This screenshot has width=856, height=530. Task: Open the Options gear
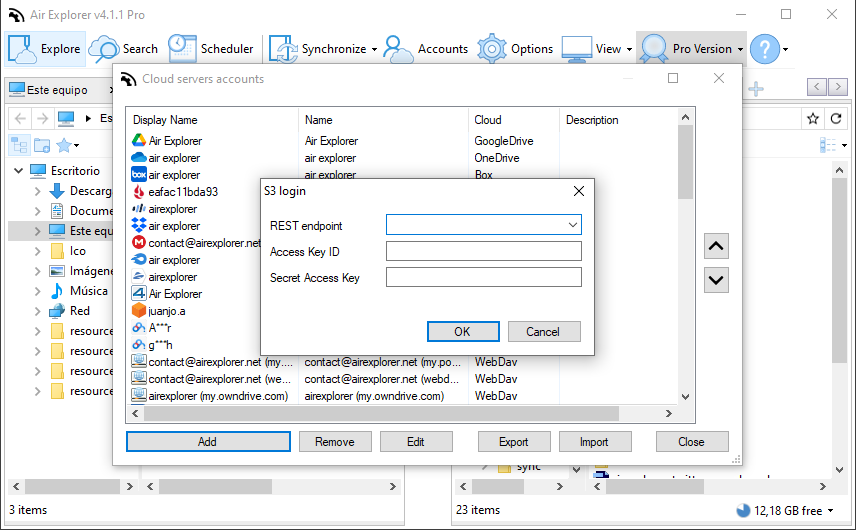[515, 49]
